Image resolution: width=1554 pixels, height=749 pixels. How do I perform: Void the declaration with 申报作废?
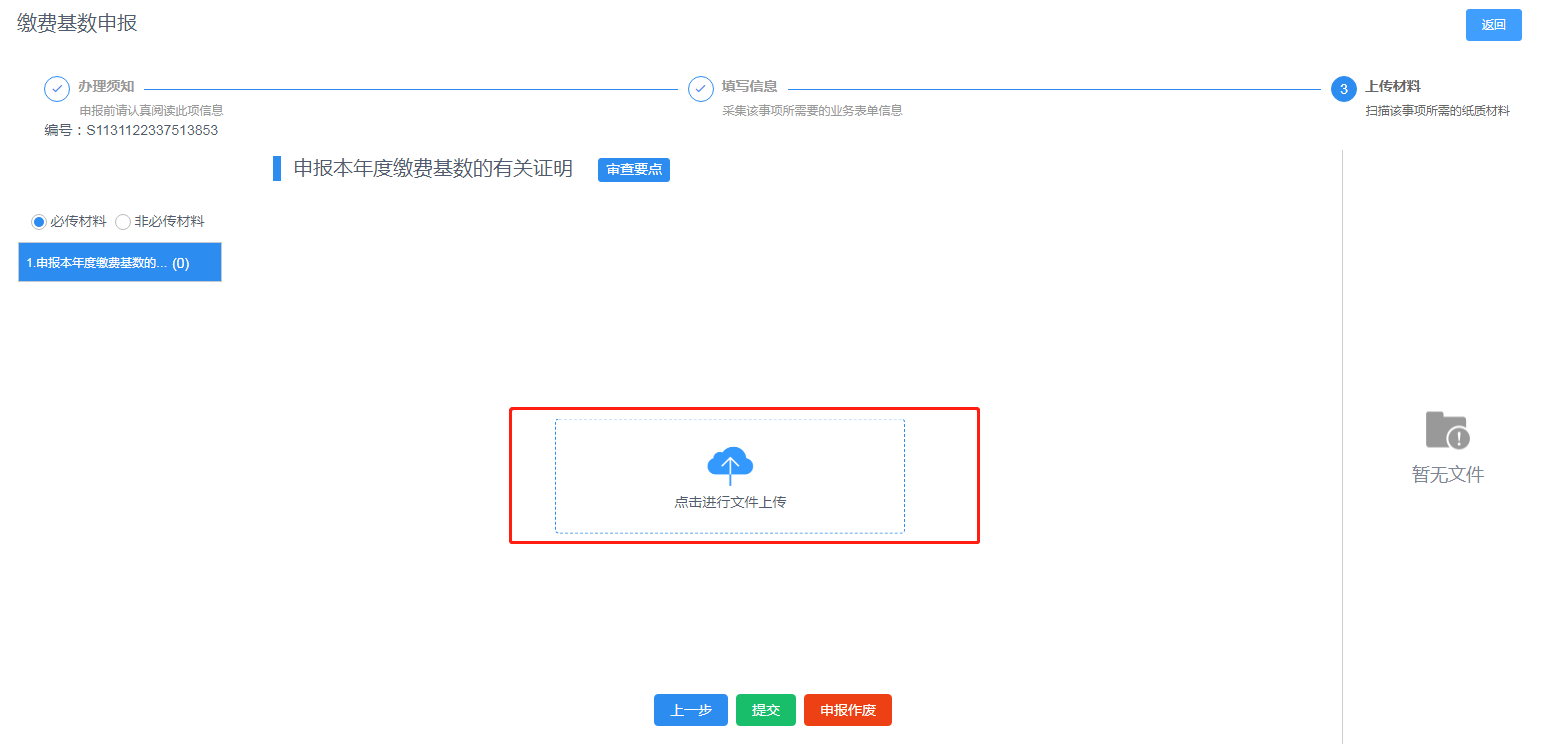(x=847, y=710)
